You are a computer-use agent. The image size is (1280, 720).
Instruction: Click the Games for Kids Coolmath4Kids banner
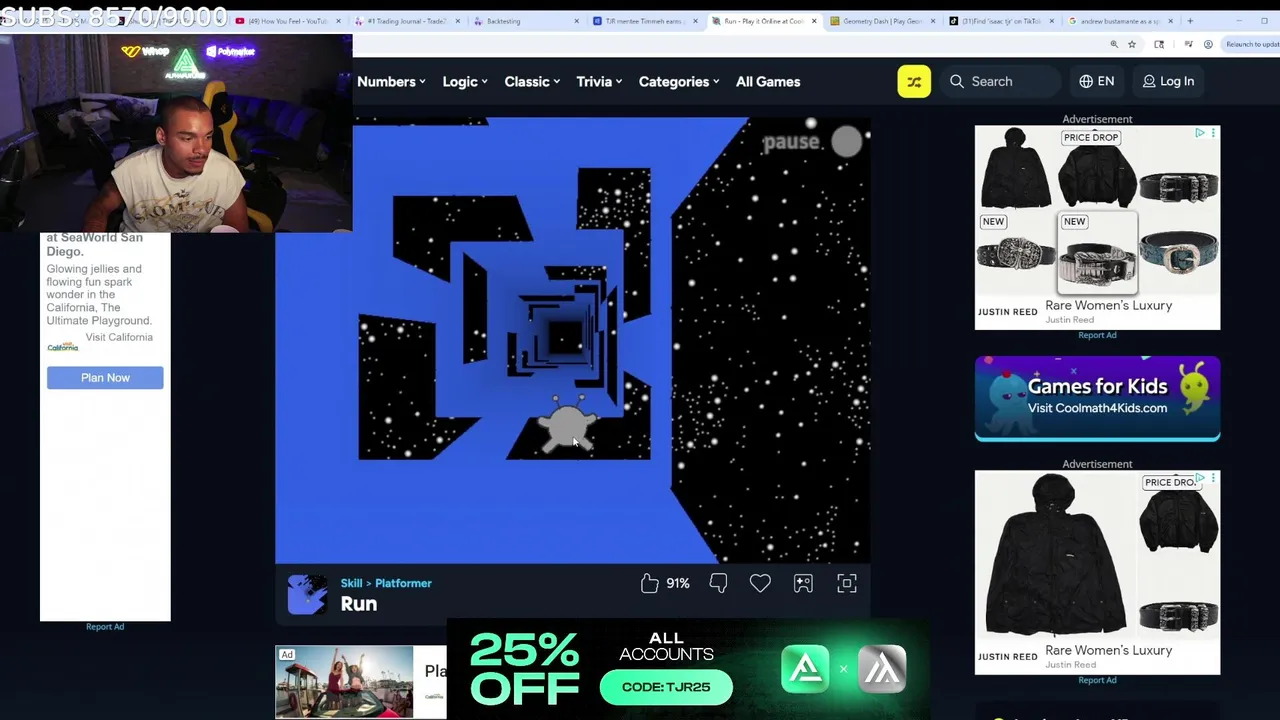click(x=1097, y=398)
